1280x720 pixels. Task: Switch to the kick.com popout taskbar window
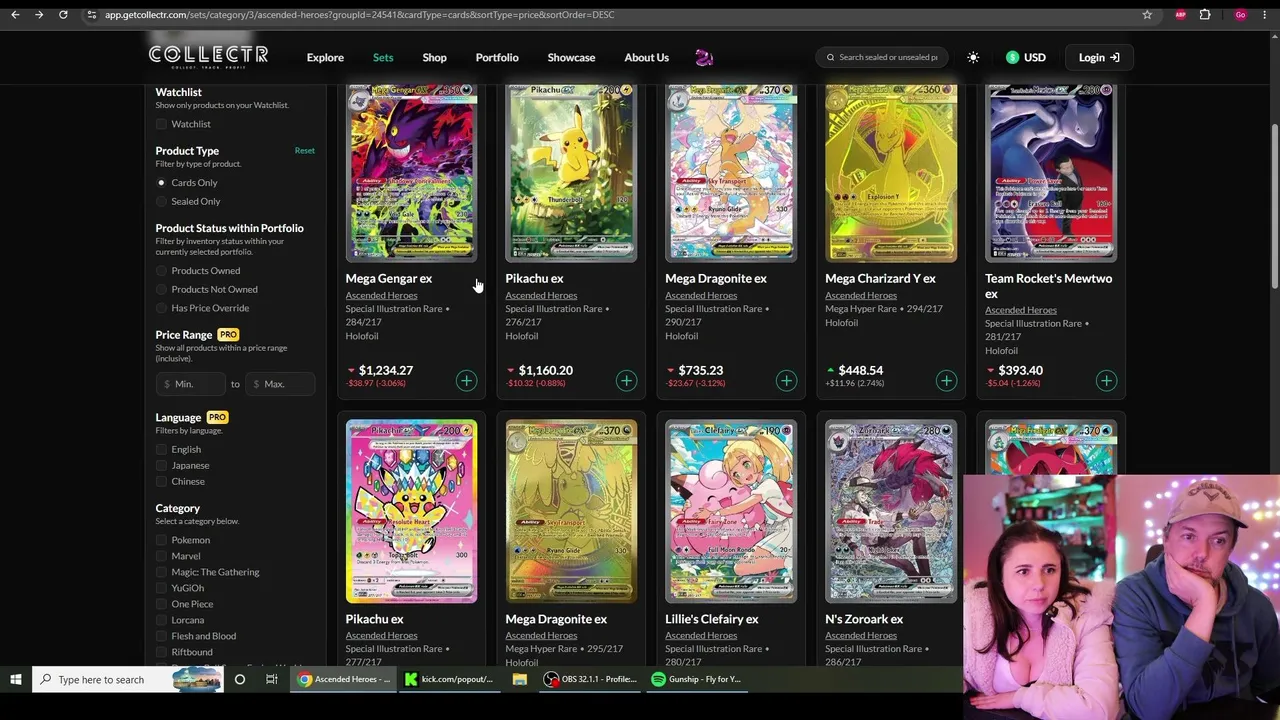(x=449, y=680)
